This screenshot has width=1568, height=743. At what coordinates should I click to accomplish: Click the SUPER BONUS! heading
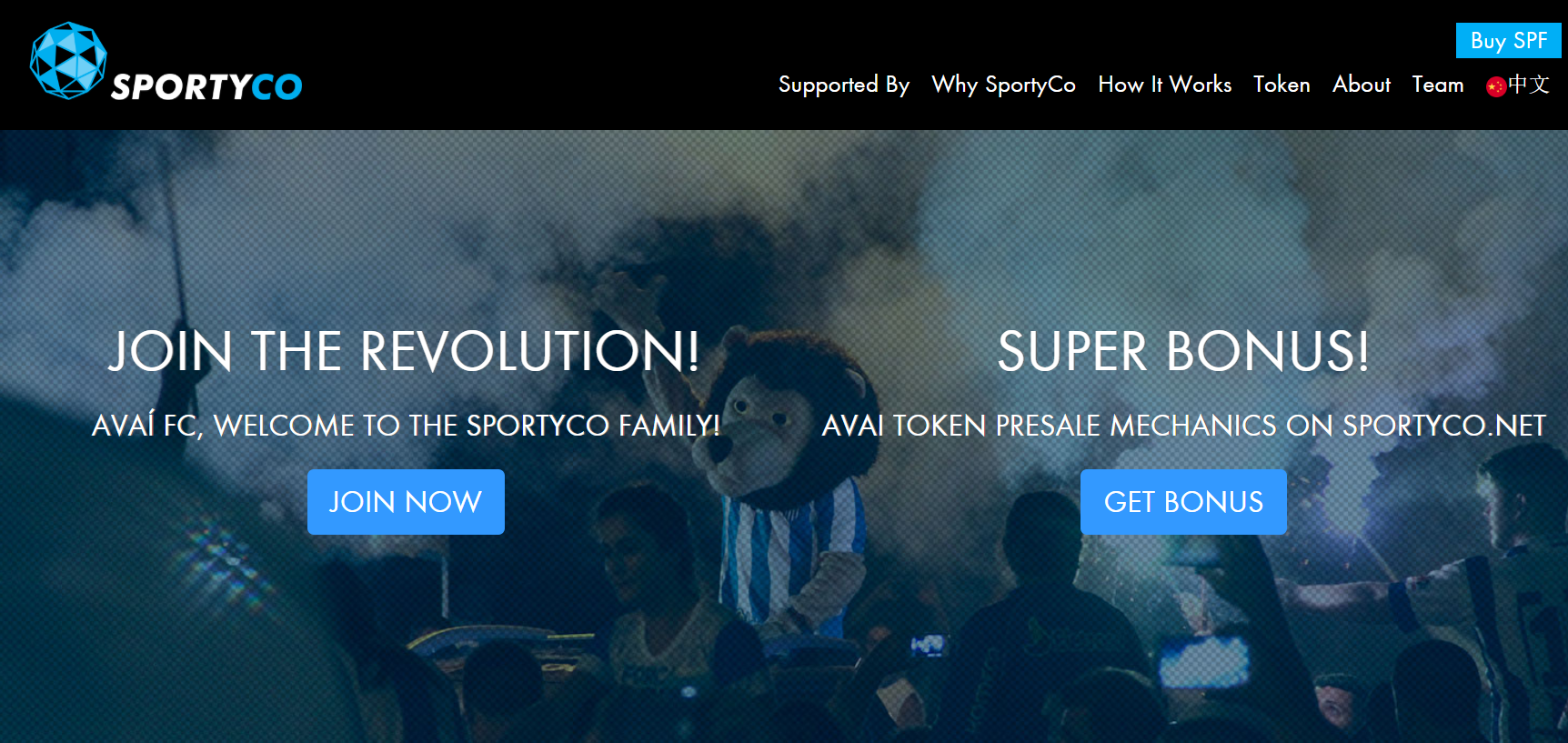(x=1183, y=351)
